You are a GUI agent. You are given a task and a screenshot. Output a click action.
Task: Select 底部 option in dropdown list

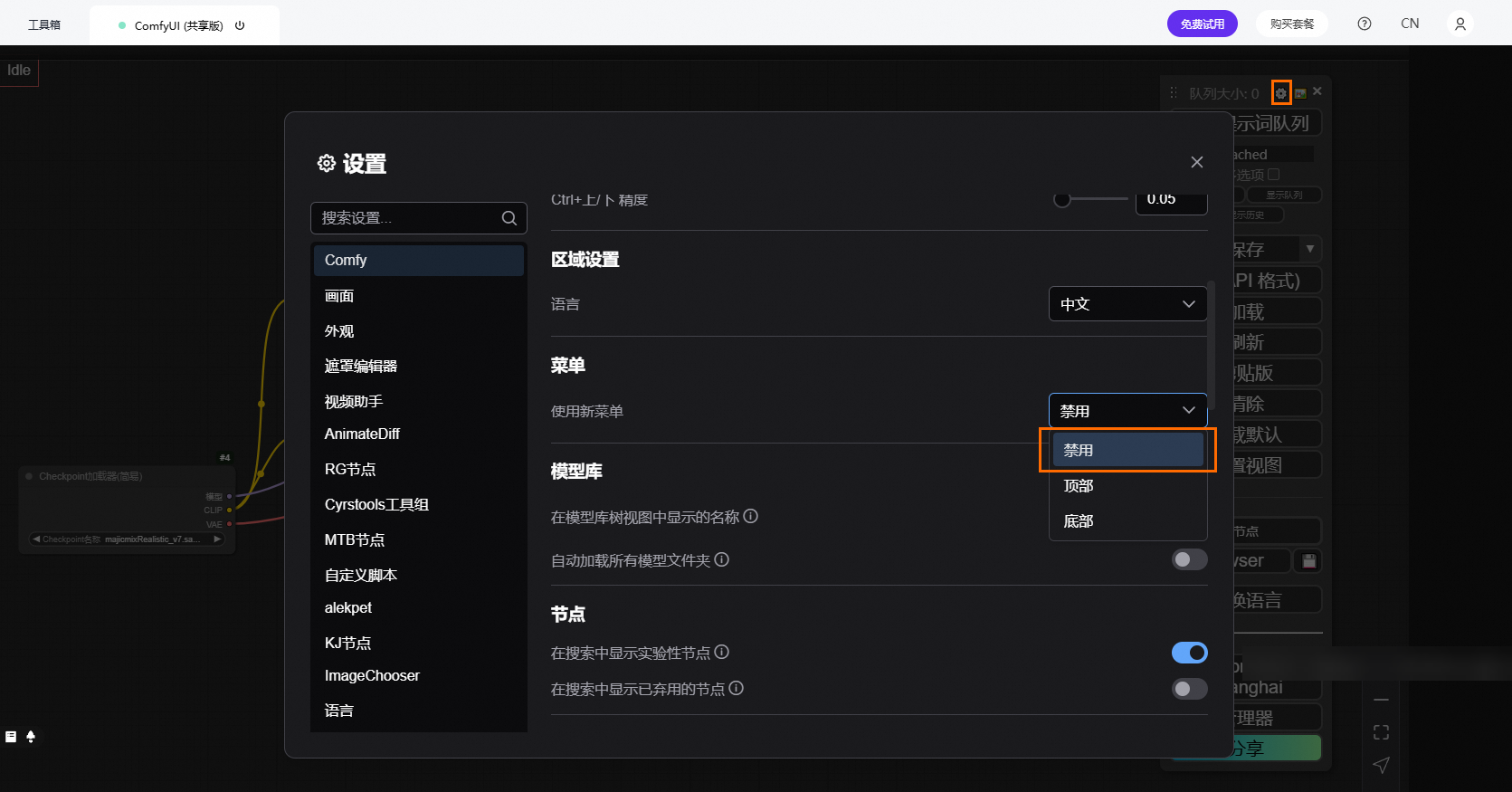[x=1127, y=521]
